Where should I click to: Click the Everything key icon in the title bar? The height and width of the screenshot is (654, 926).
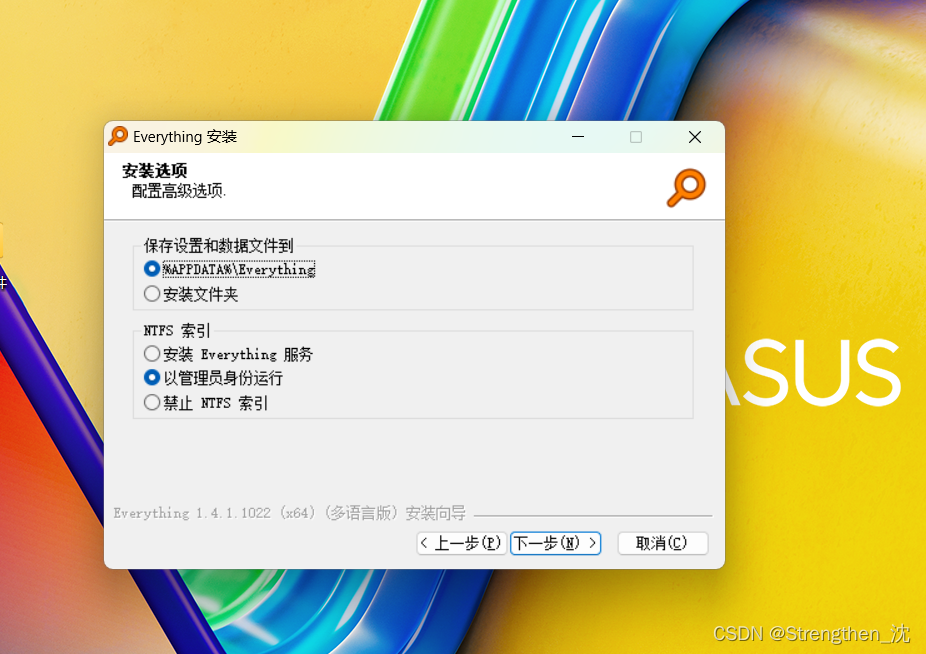click(x=117, y=136)
